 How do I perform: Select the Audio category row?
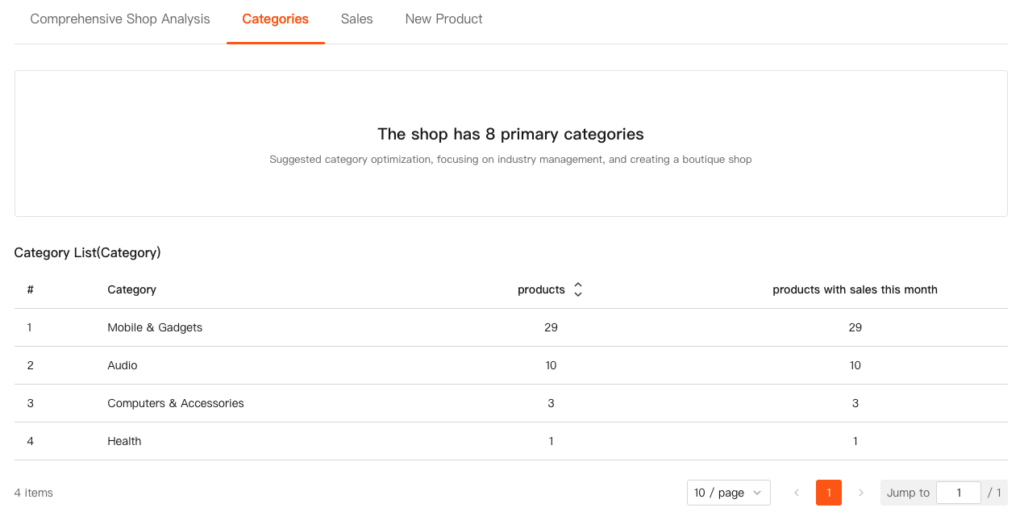pyautogui.click(x=123, y=366)
